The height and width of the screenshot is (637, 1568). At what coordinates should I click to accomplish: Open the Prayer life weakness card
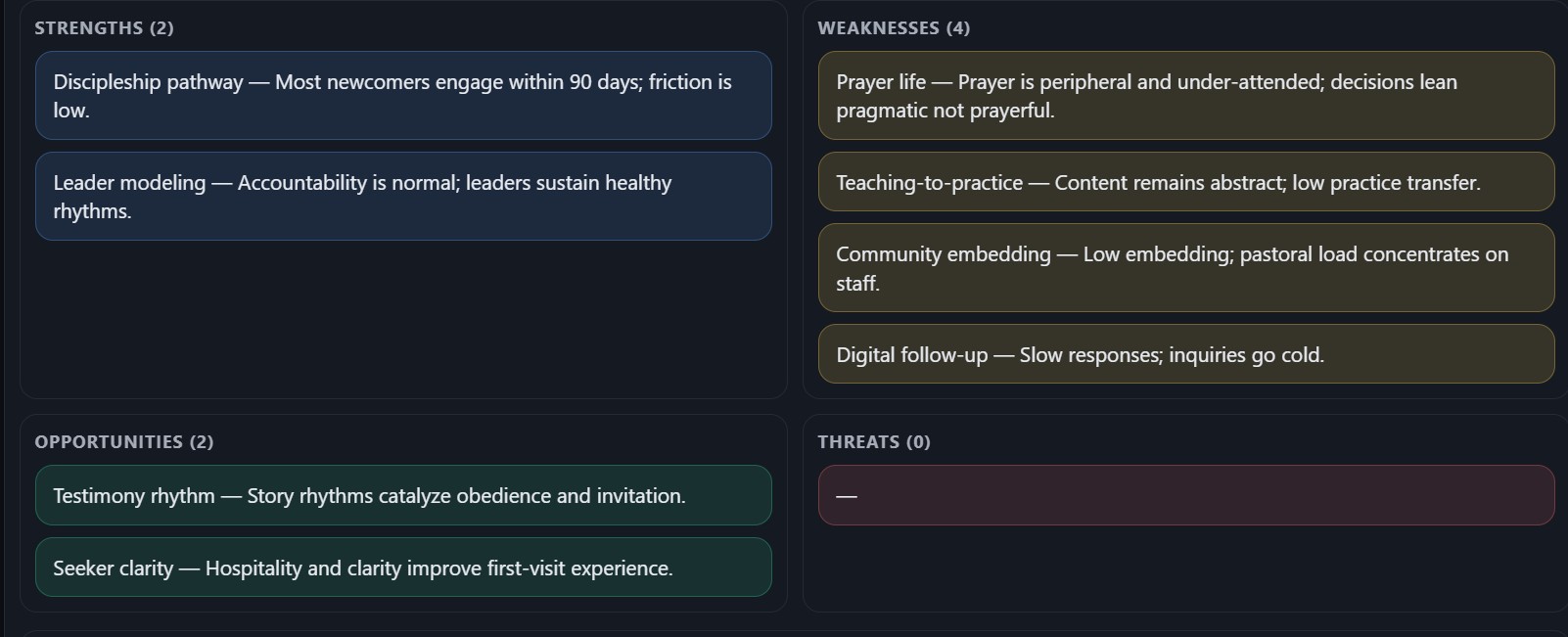point(1186,96)
